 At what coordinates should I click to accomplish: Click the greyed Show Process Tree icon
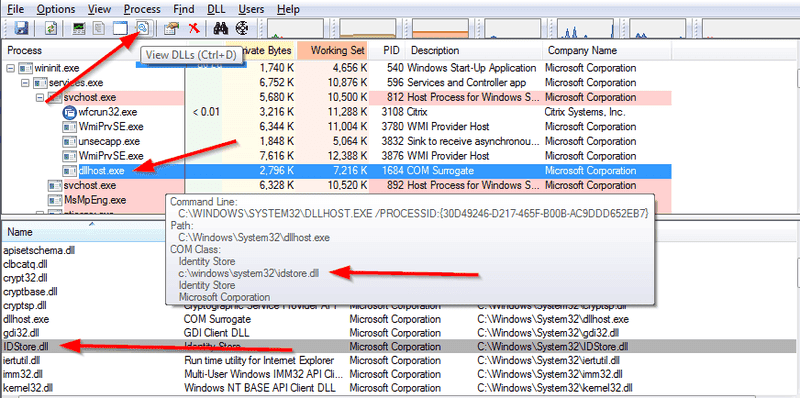point(99,28)
